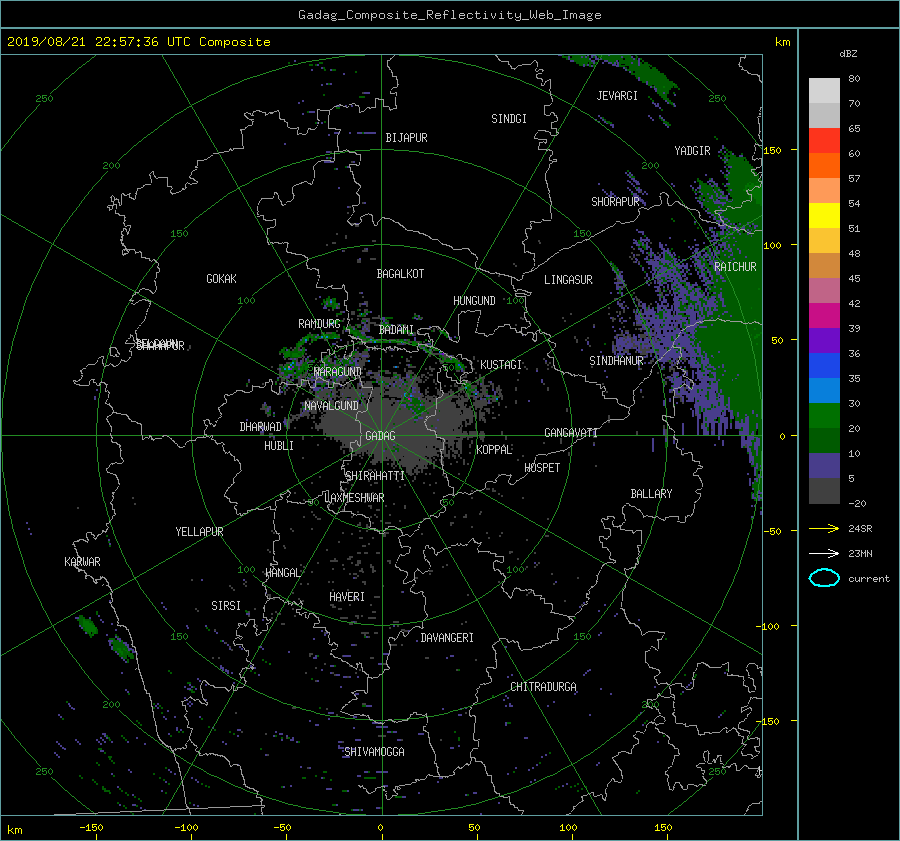Click the YADGIR map label
Image resolution: width=900 pixels, height=841 pixels.
692,151
